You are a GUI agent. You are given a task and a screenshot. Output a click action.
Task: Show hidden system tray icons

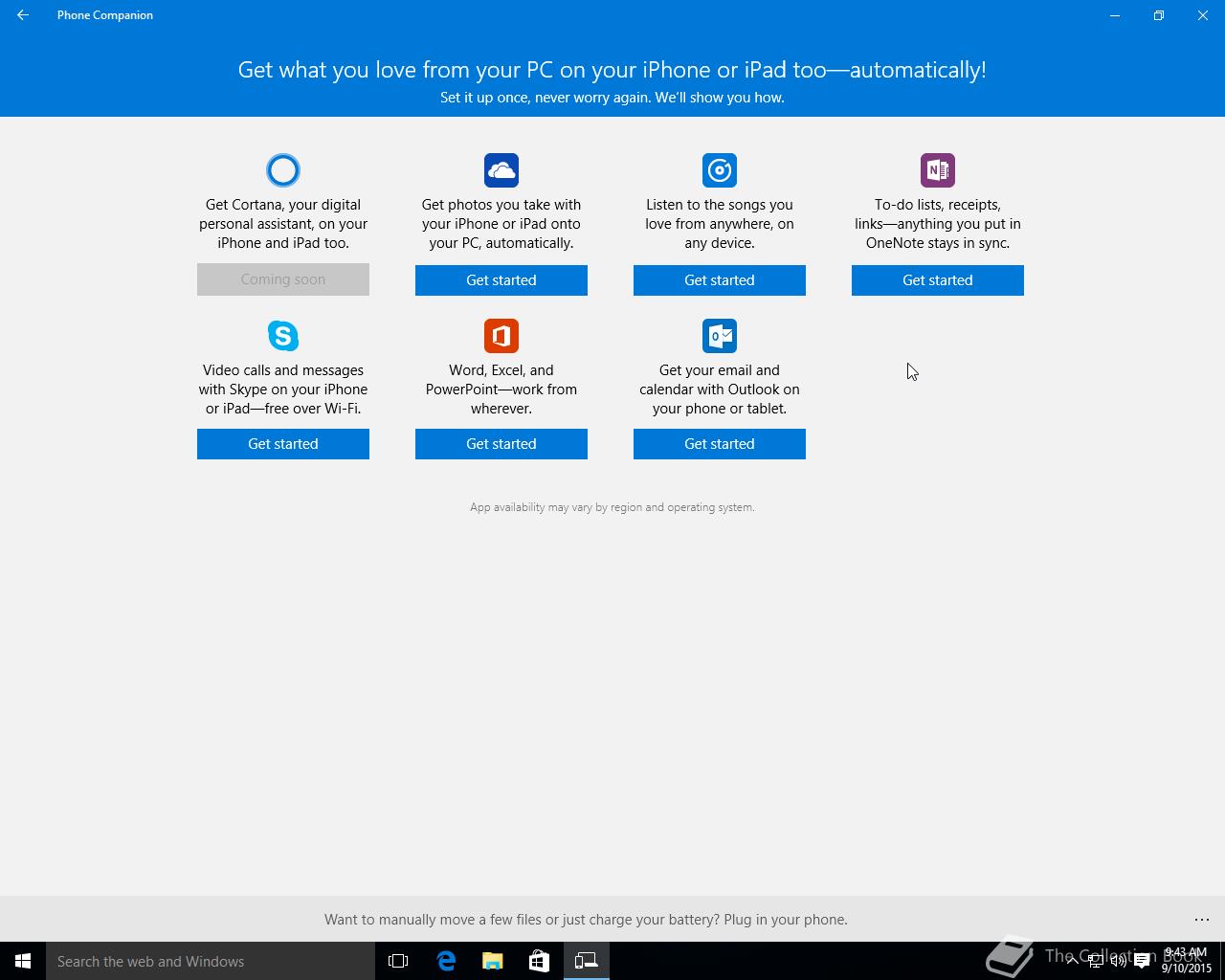[x=1072, y=961]
